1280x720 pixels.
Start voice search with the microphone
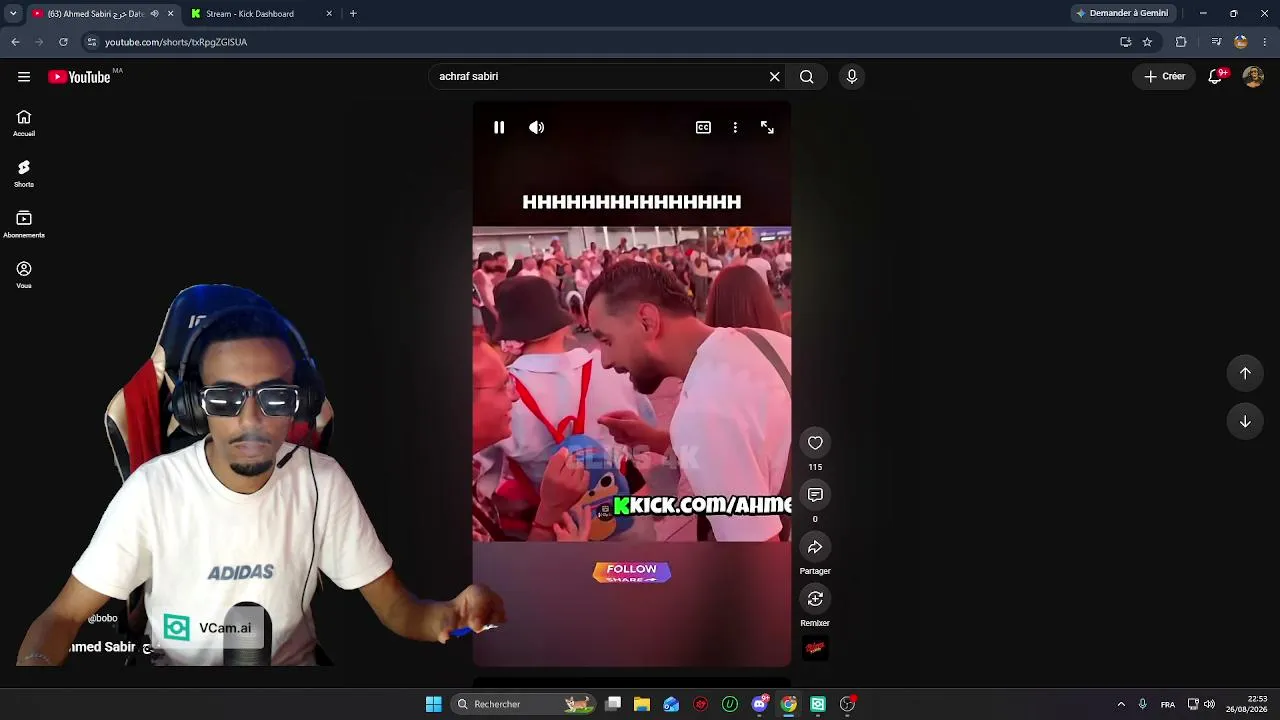point(852,77)
